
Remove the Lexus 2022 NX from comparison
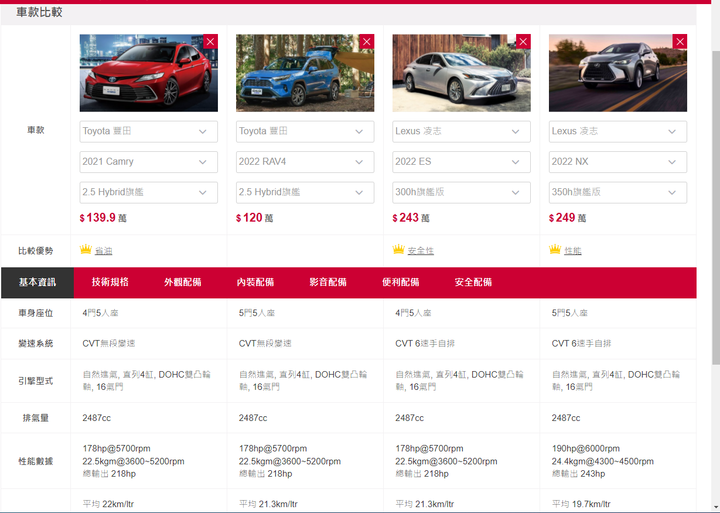[x=680, y=42]
